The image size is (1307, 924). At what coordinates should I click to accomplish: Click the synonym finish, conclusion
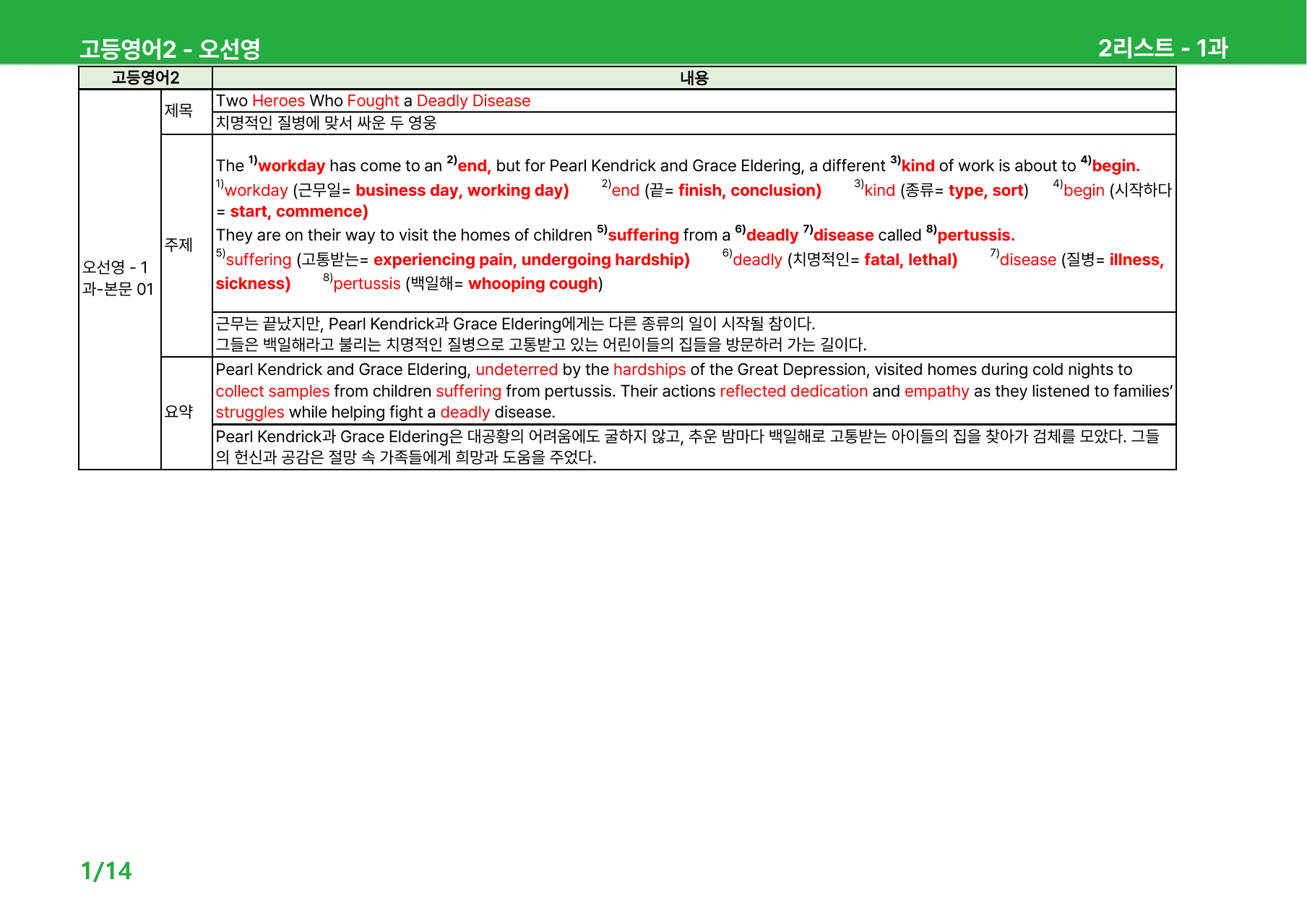pos(749,191)
